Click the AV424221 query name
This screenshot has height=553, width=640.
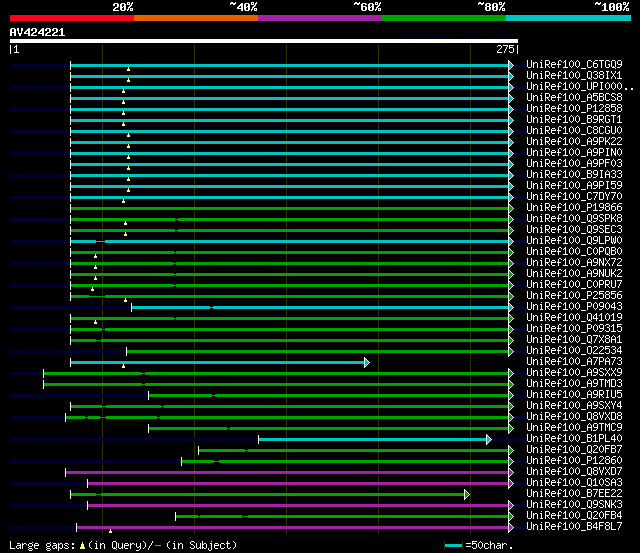37,32
